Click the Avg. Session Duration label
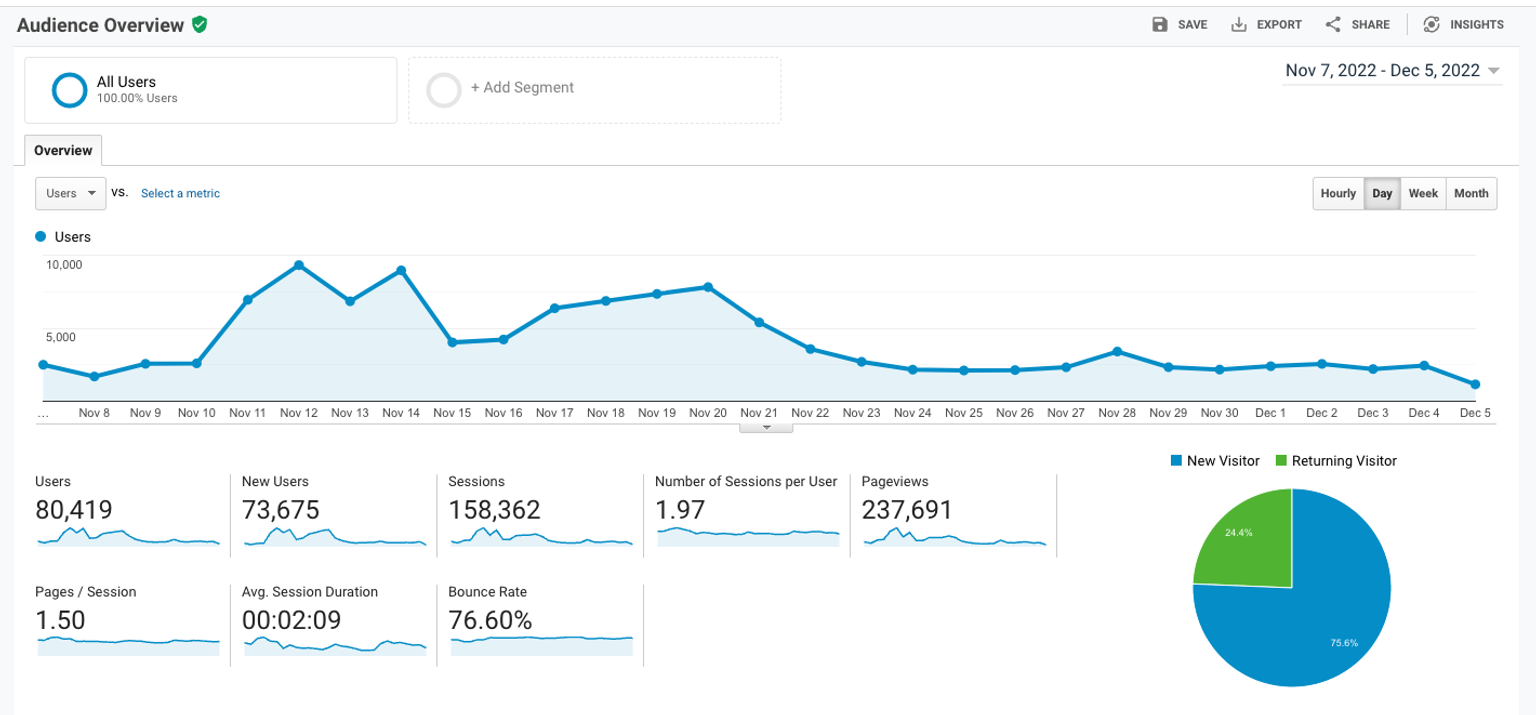 click(x=310, y=591)
